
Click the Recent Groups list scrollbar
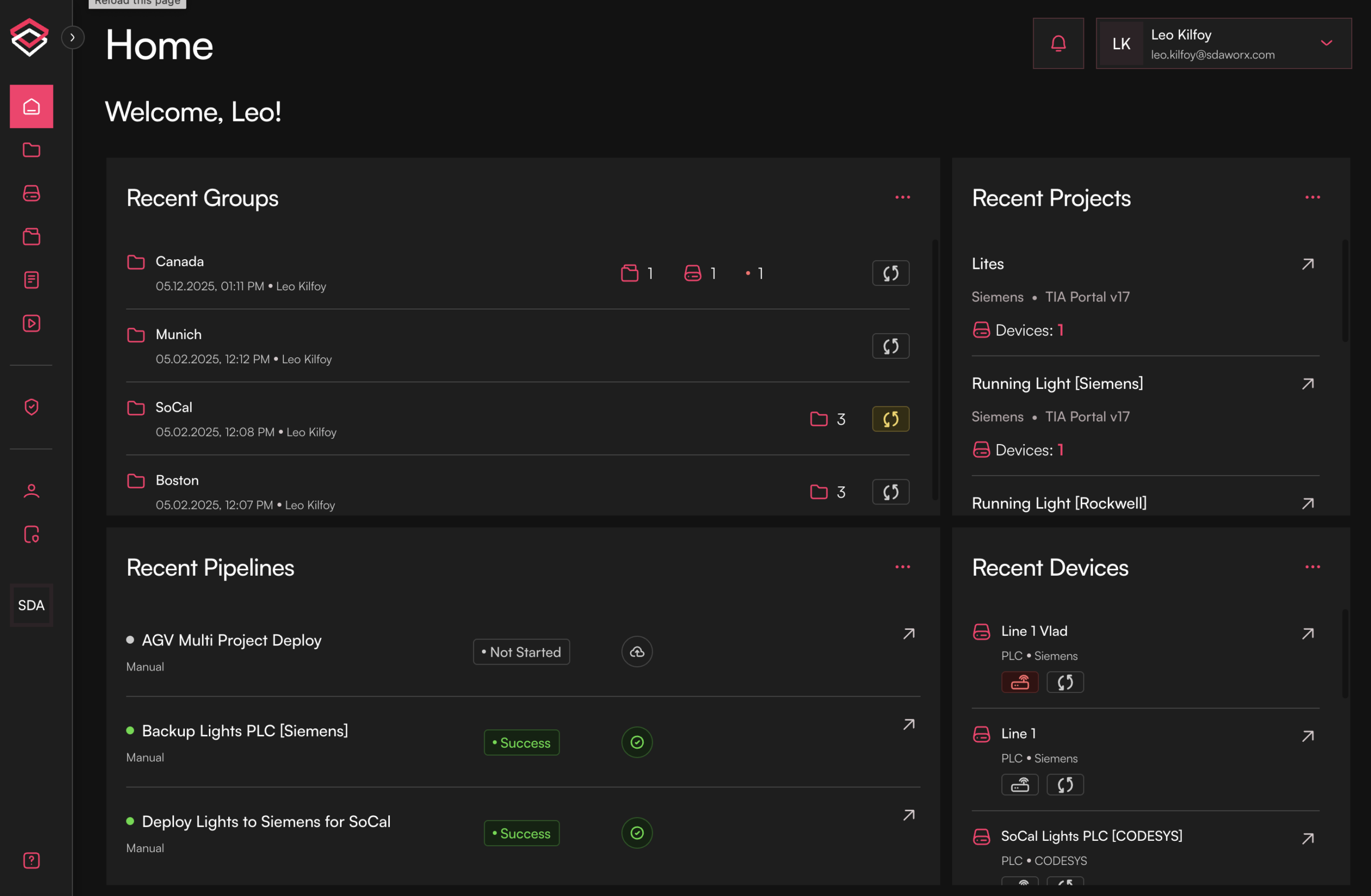click(x=935, y=369)
